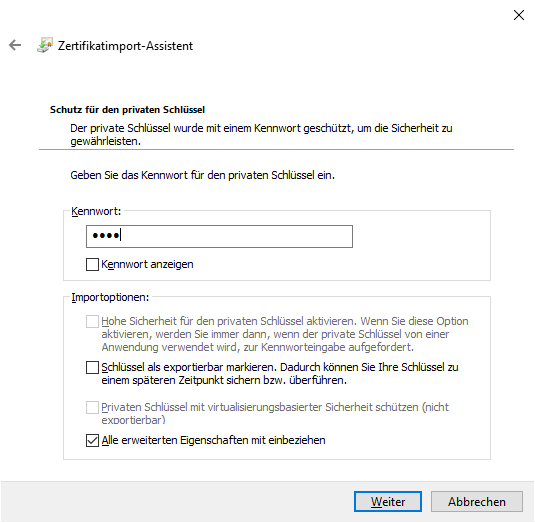Click the 'Anwendung verwendet wird' greyed label line
The image size is (535, 523).
pyautogui.click(x=258, y=347)
